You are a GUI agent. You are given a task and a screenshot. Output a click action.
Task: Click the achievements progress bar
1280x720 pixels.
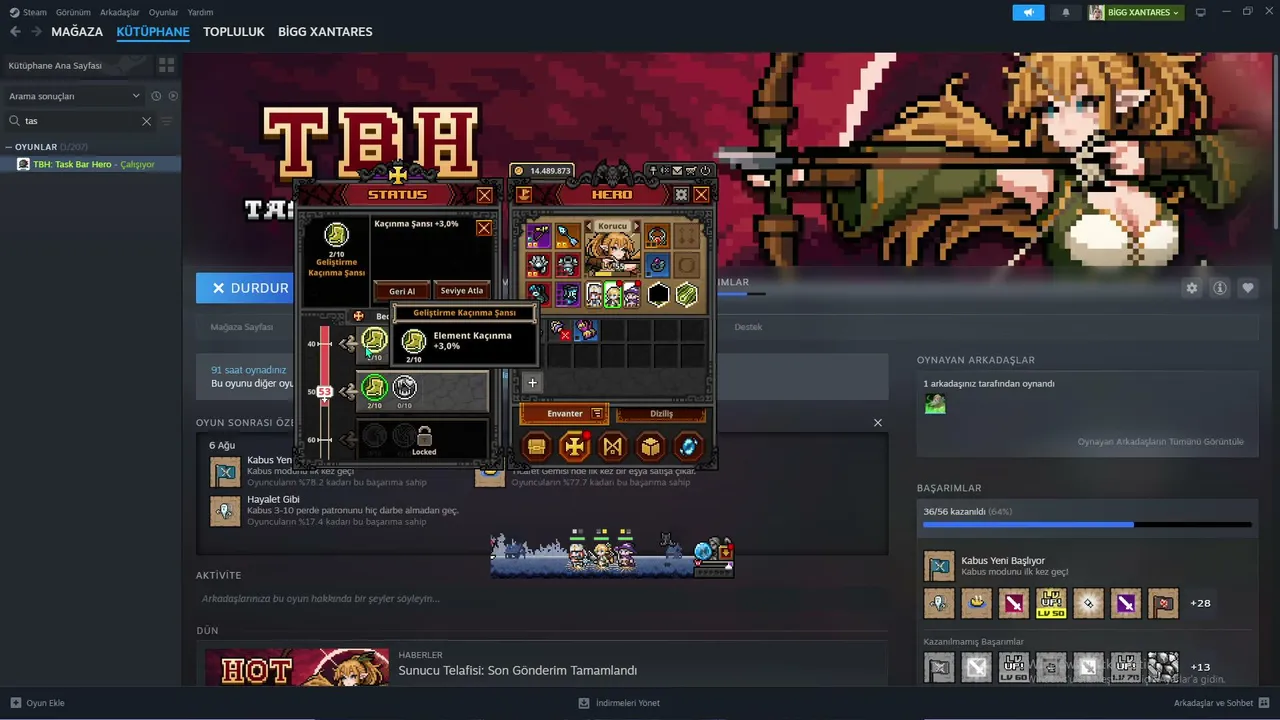coord(1087,524)
